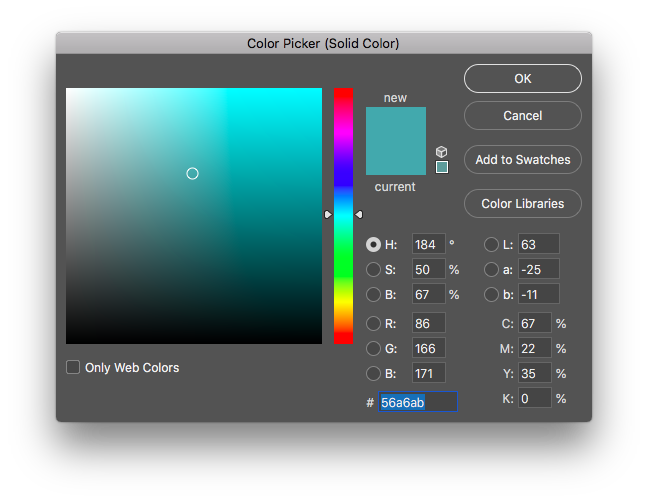648x502 pixels.
Task: Select the H hue radio button
Action: click(373, 245)
